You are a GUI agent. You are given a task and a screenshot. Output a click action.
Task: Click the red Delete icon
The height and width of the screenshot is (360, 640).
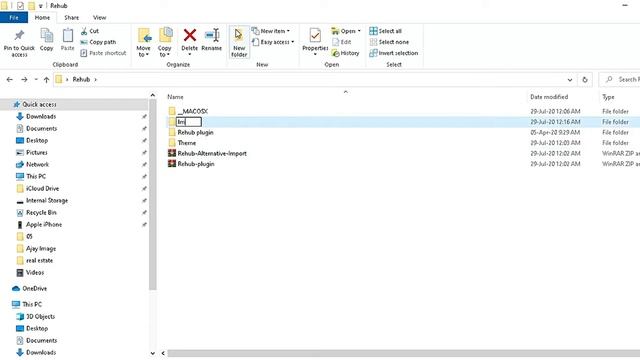190,35
